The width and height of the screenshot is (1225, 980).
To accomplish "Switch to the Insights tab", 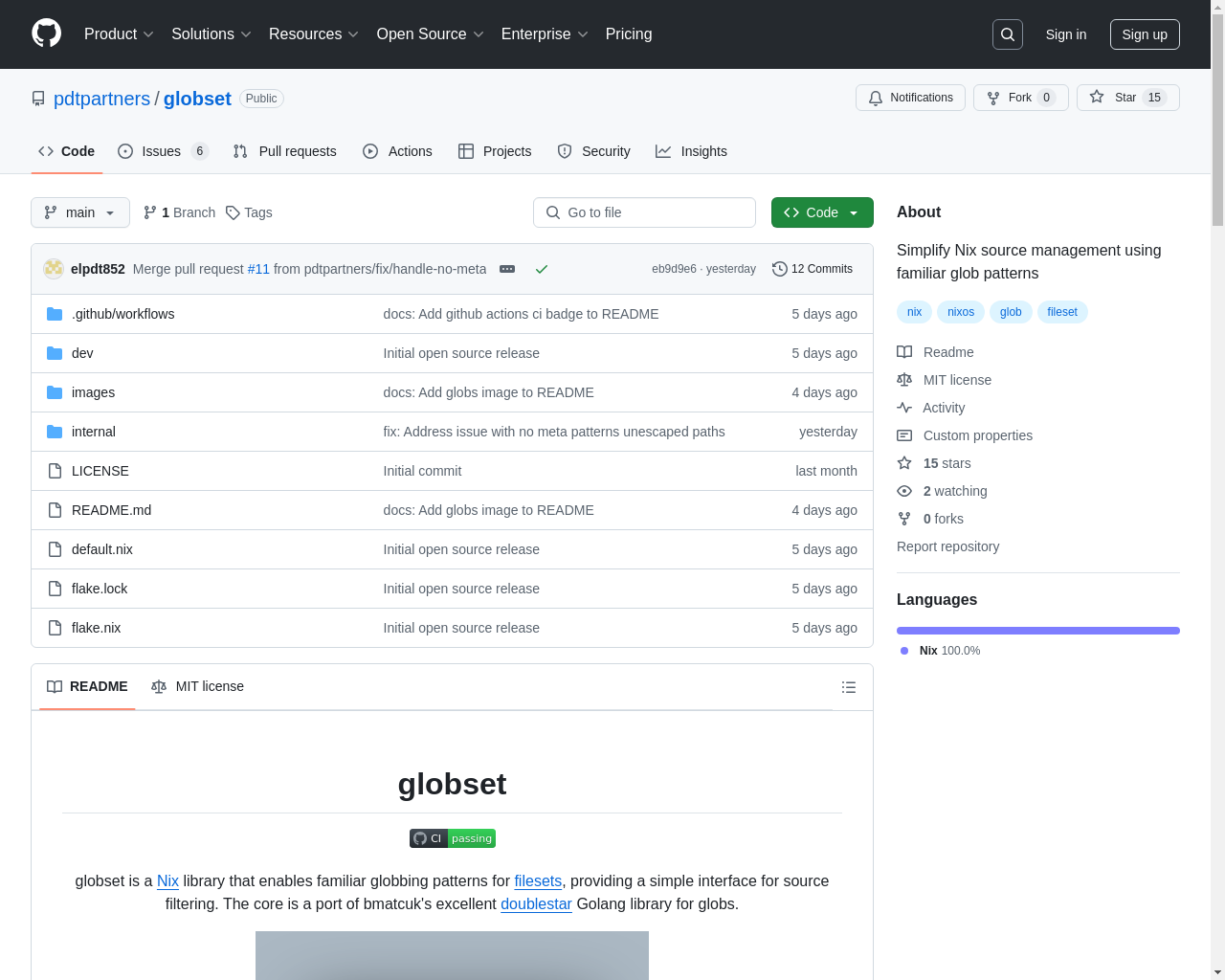I will (691, 151).
